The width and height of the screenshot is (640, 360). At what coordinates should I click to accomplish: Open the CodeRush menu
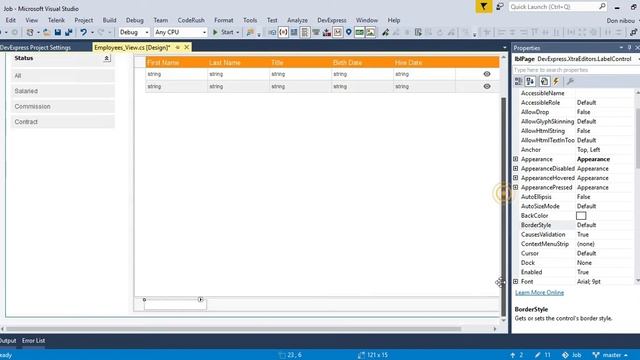coord(191,20)
